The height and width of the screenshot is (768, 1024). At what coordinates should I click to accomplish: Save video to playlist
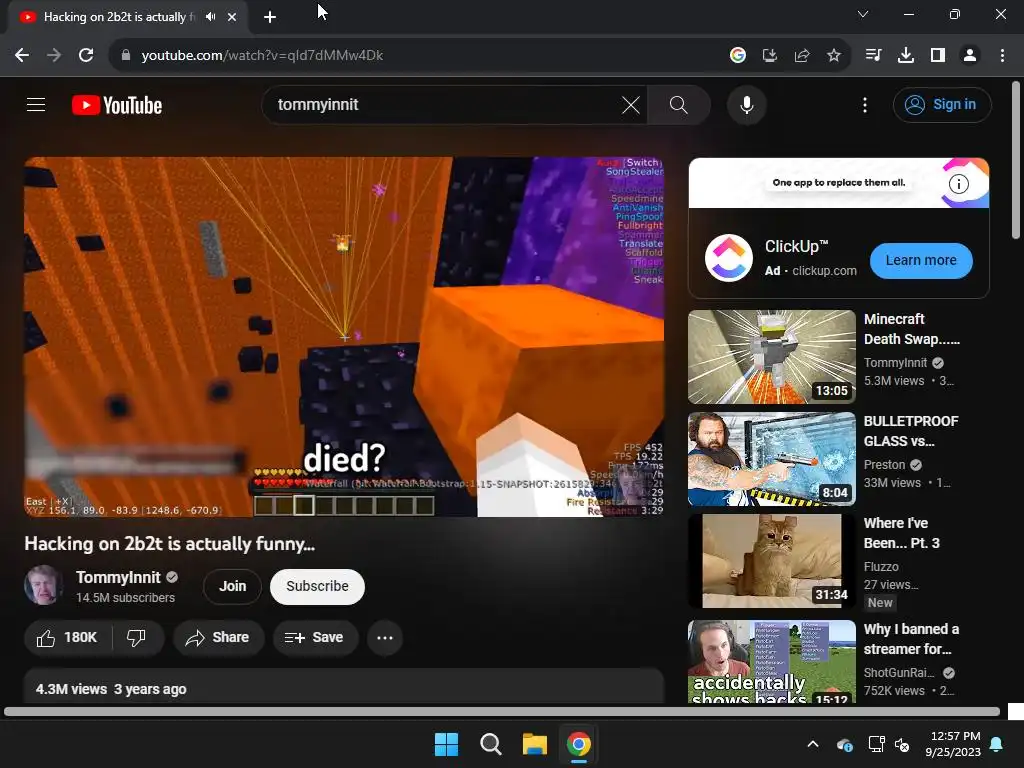(x=315, y=637)
